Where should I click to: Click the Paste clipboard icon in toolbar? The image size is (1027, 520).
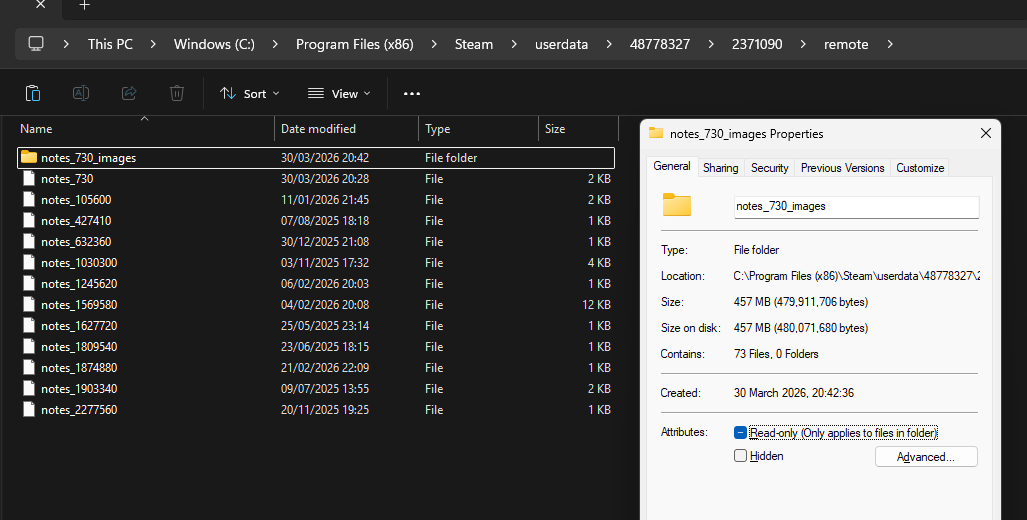coord(33,93)
